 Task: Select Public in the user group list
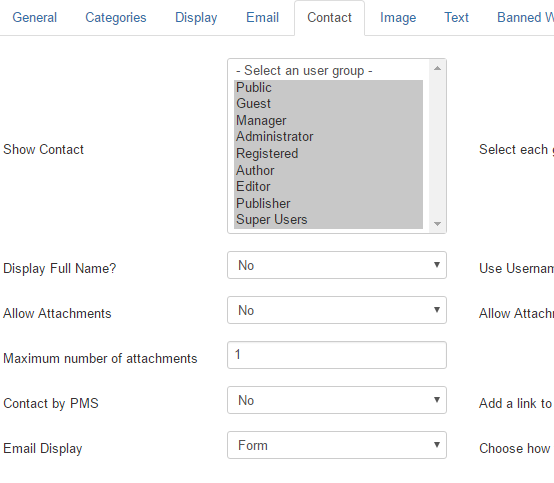click(328, 87)
